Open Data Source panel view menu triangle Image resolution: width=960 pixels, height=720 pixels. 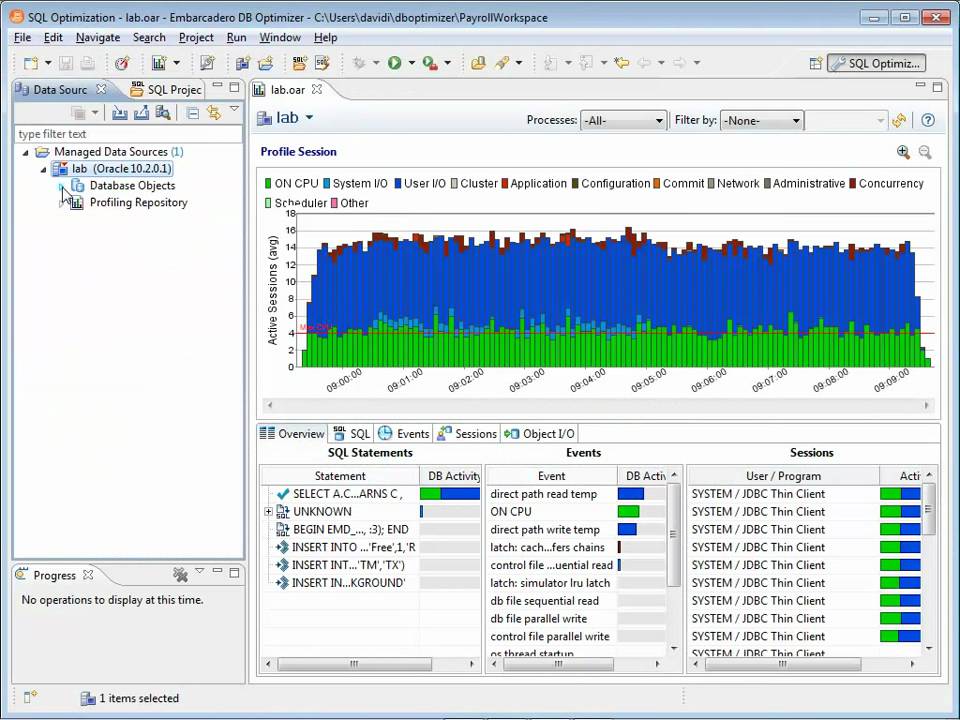234,109
